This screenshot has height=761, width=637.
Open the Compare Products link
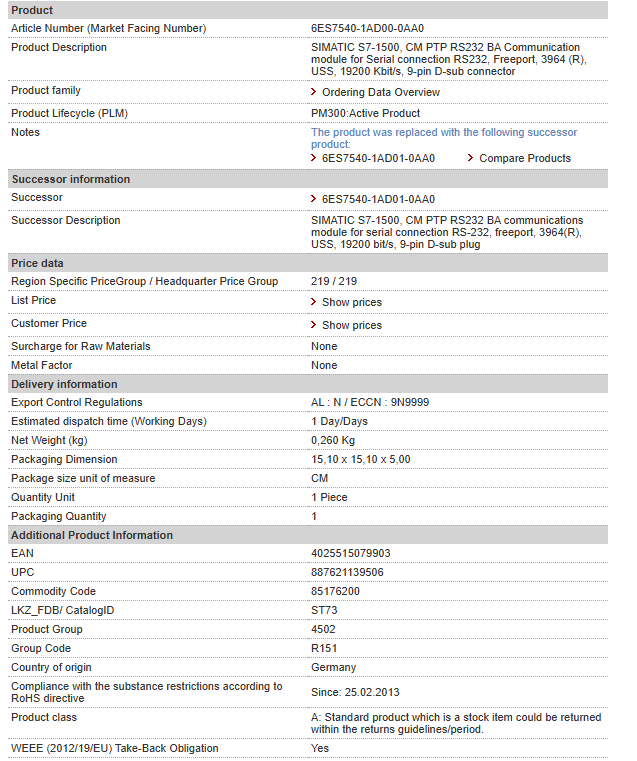pos(524,158)
